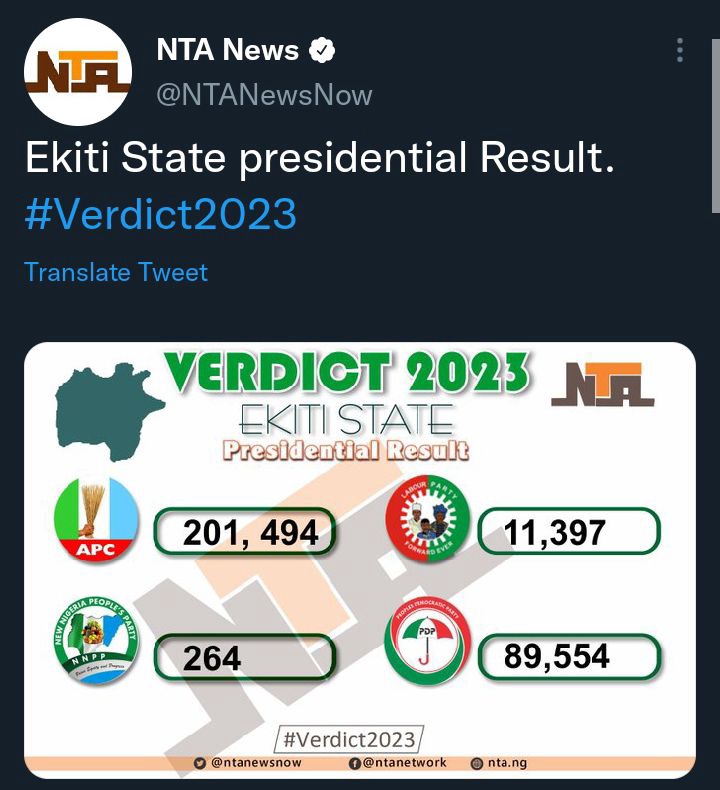The width and height of the screenshot is (720, 790).
Task: Click the NTA News account name
Action: [227, 50]
